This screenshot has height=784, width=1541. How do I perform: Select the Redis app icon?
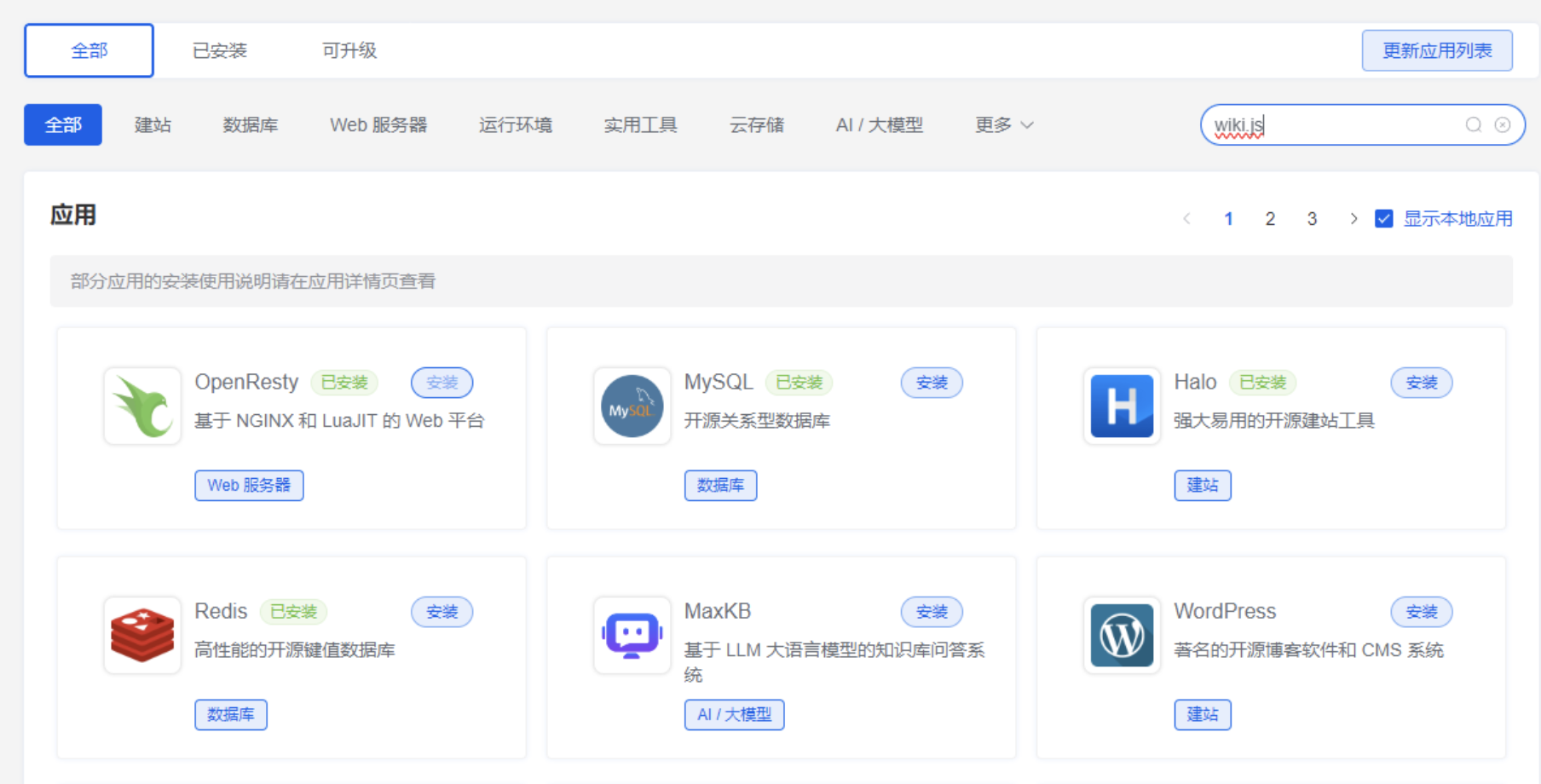pyautogui.click(x=142, y=636)
